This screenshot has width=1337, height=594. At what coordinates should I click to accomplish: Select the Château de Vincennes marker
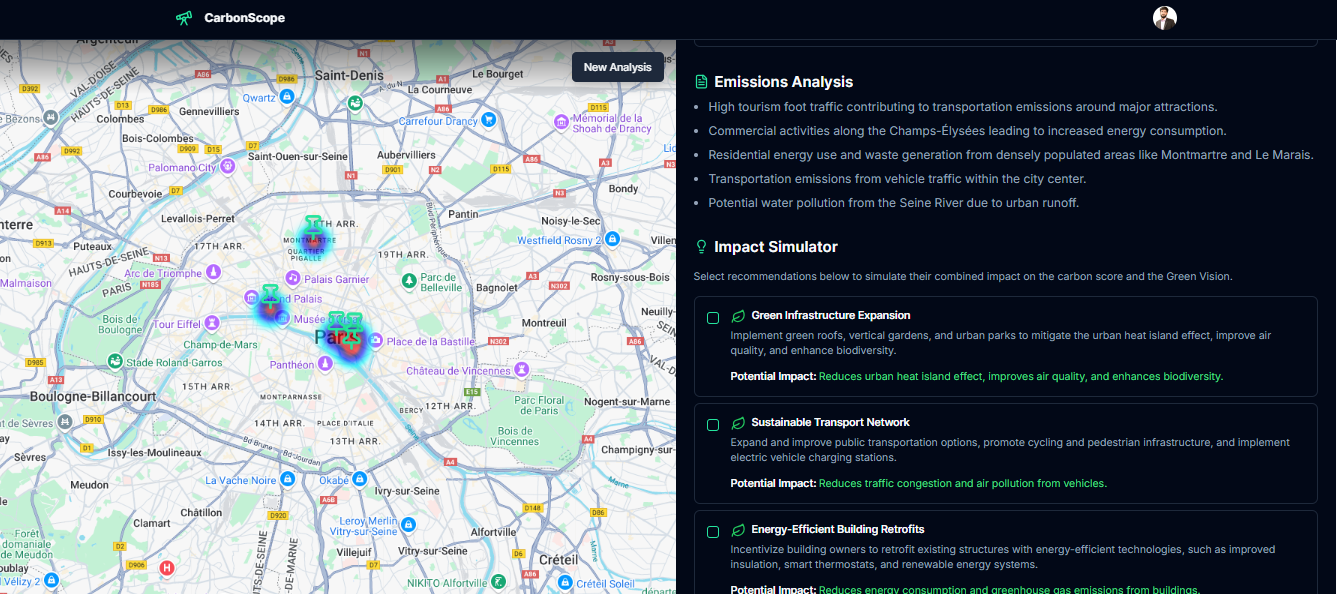tap(521, 370)
